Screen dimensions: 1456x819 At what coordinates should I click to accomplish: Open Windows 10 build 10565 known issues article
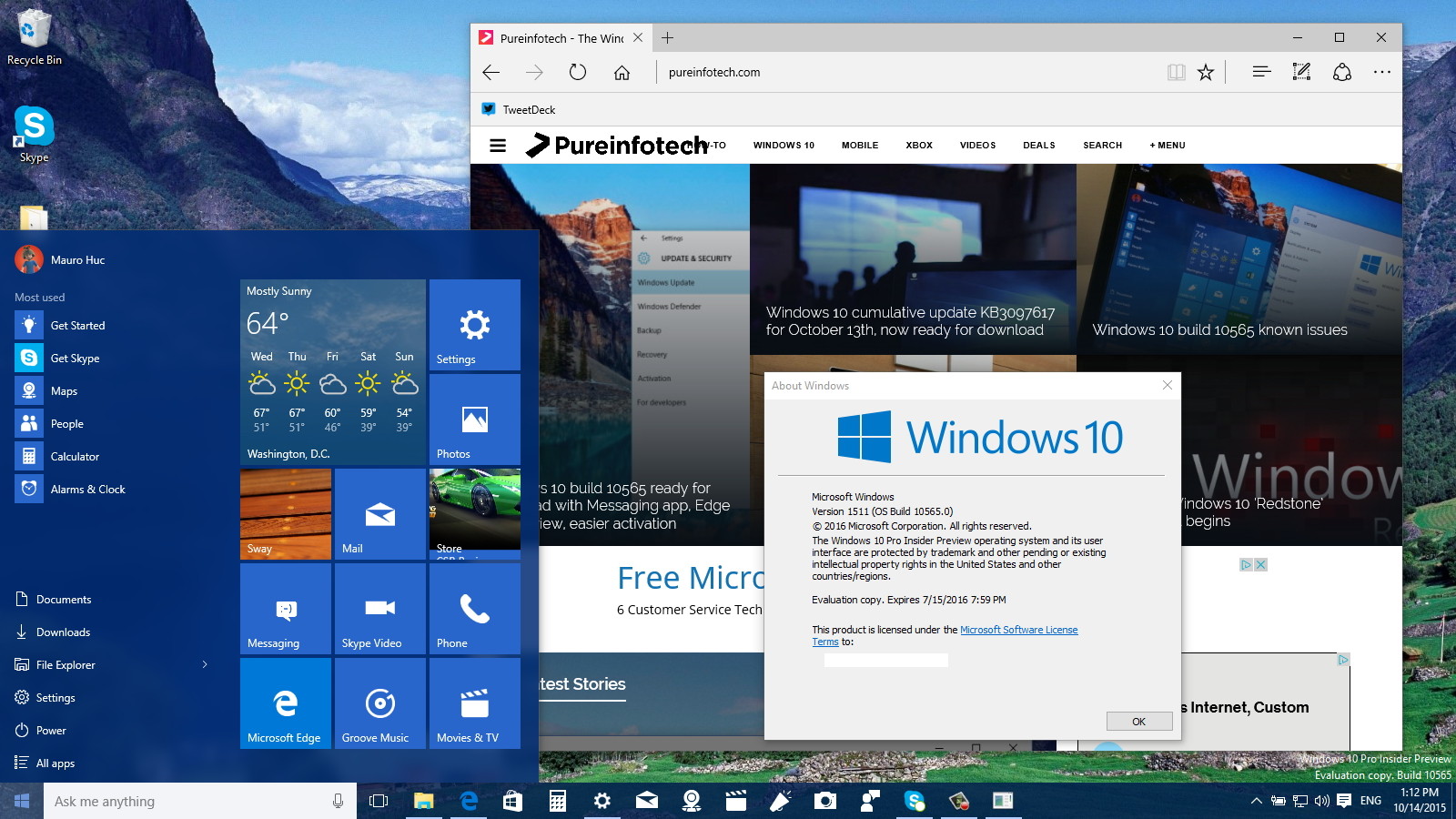point(1219,329)
